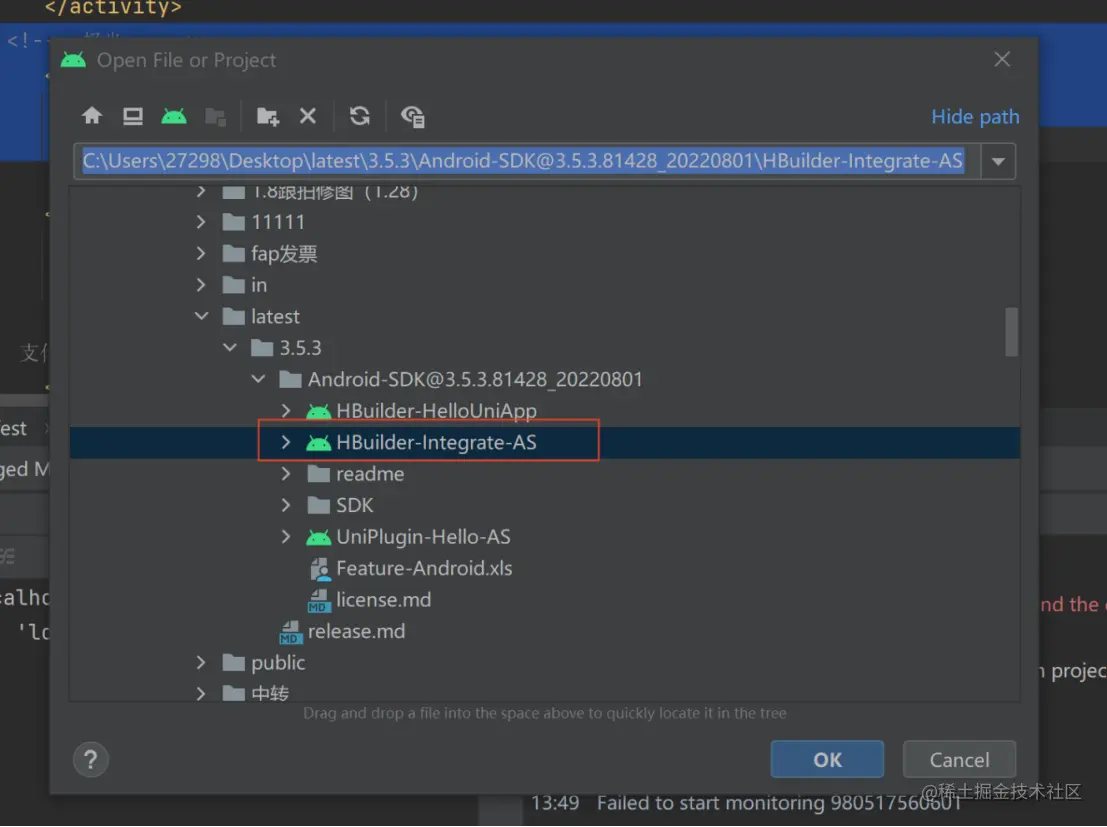
Task: Open the help question mark button
Action: (91, 760)
